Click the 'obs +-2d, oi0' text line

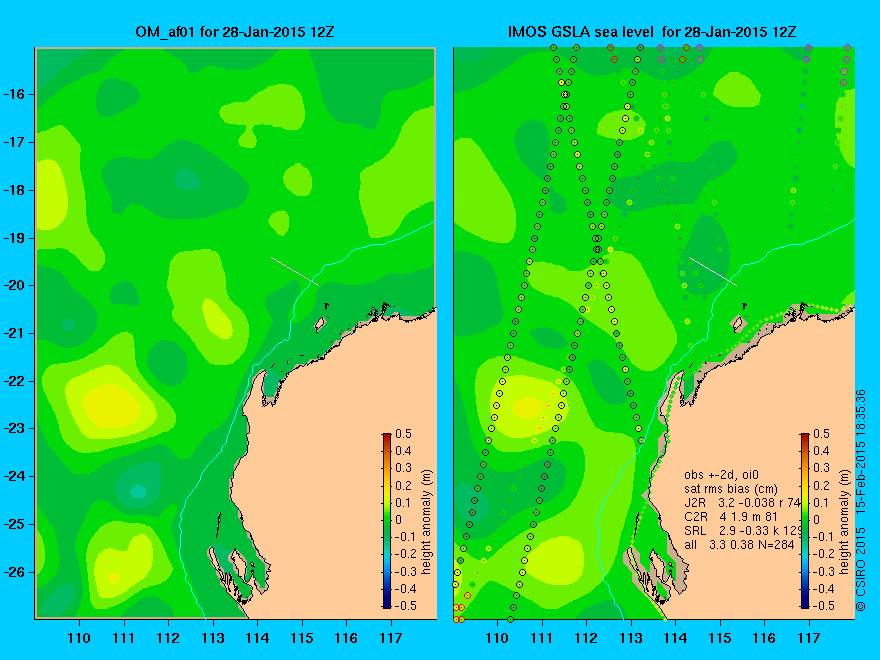coord(721,475)
